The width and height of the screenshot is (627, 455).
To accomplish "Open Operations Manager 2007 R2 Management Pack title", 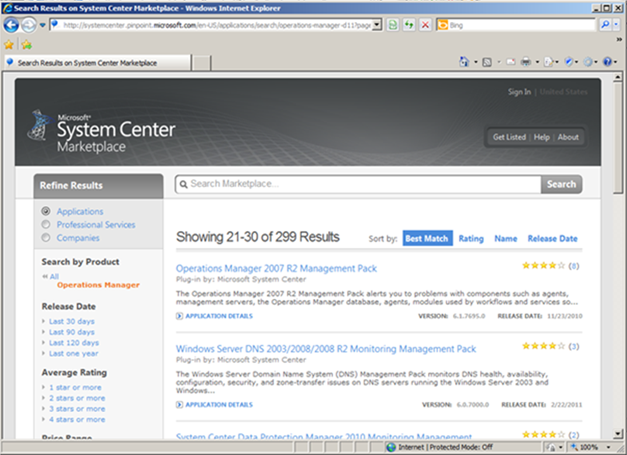I will 276,268.
